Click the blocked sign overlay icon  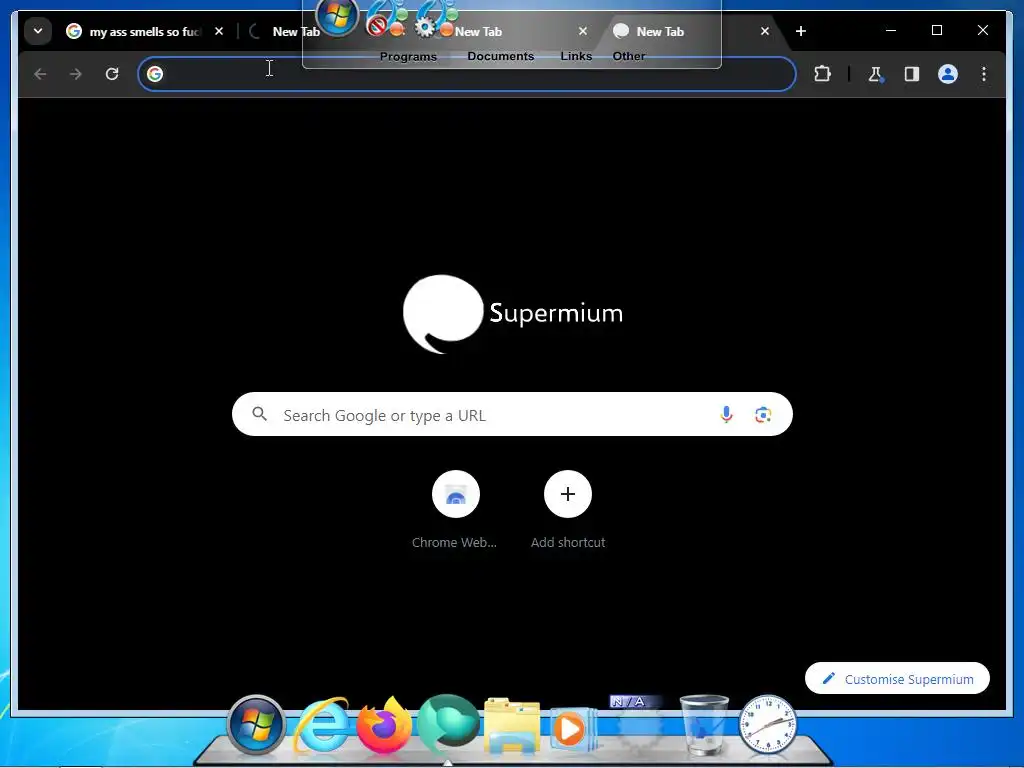[x=386, y=18]
